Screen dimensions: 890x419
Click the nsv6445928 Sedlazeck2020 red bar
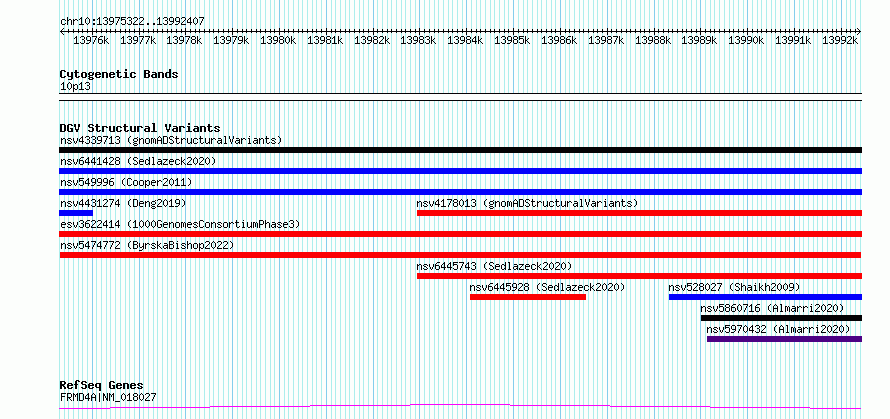528,297
